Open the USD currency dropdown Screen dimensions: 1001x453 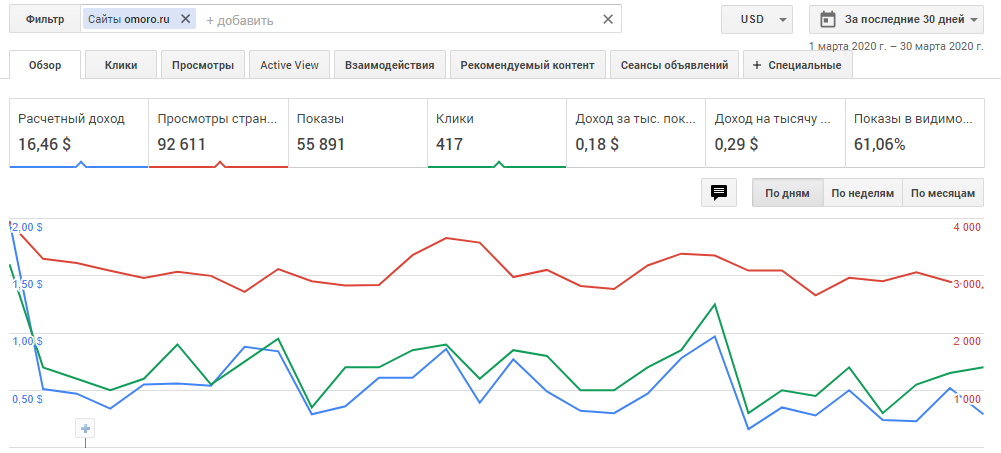[x=757, y=19]
